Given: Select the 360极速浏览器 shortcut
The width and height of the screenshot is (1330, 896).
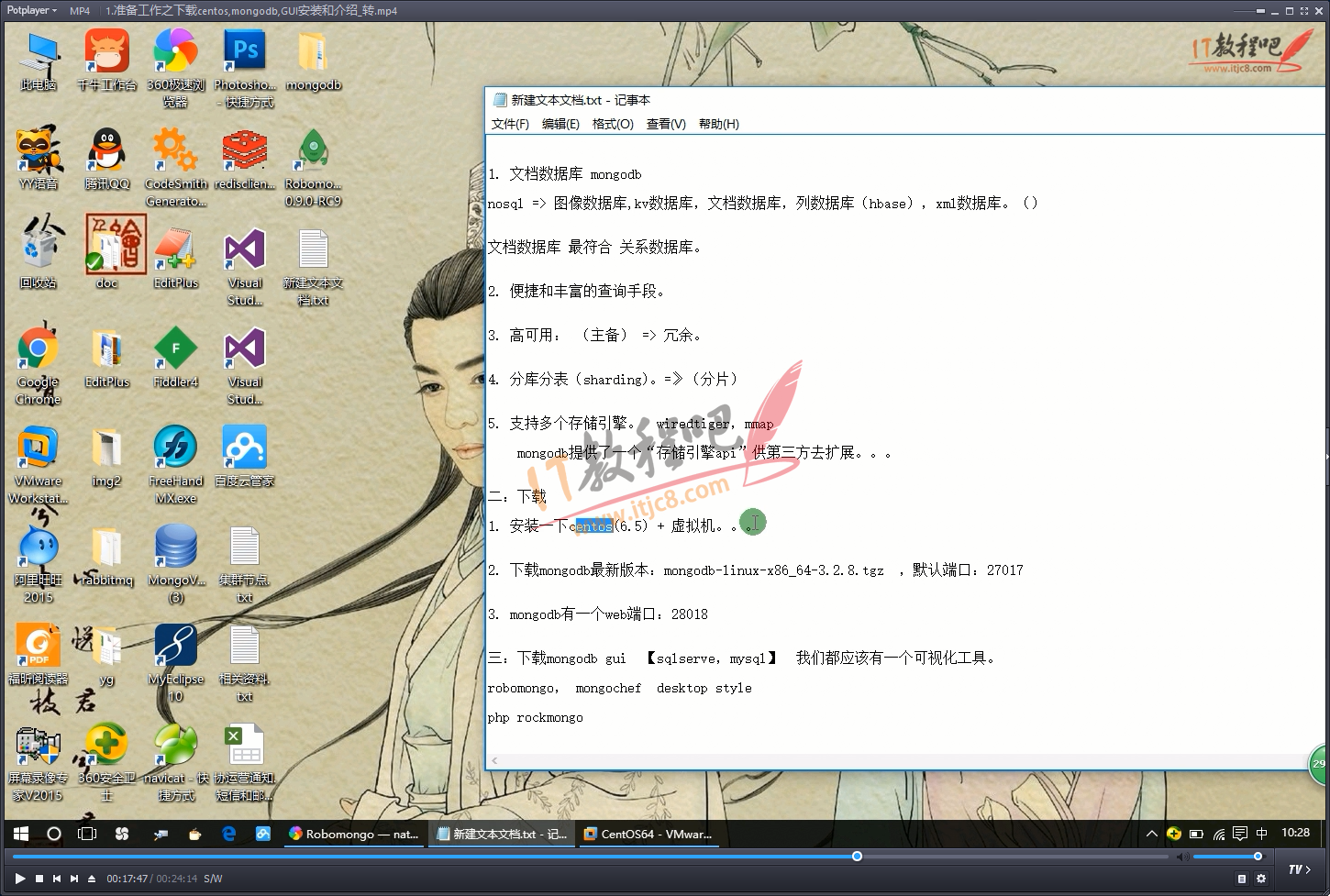Looking at the screenshot, I should click(x=175, y=69).
